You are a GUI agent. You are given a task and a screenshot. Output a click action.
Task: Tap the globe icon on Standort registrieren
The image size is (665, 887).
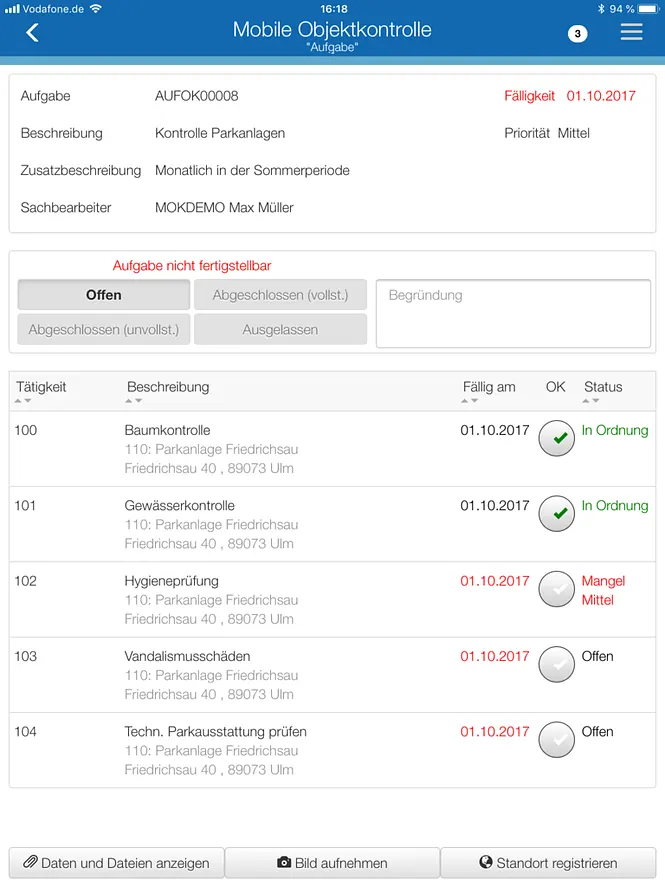488,862
